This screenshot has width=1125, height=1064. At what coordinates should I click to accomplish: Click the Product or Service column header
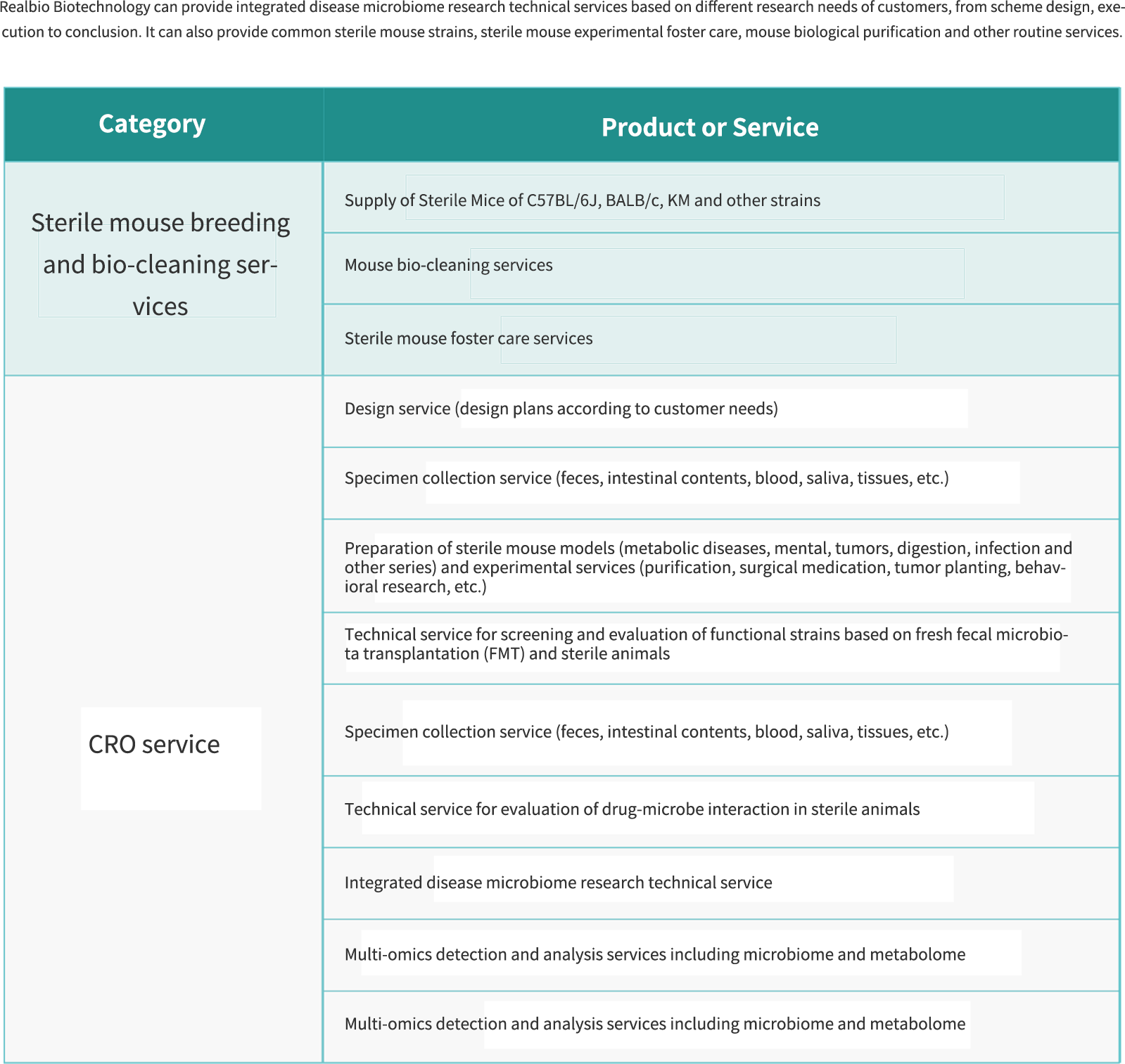(709, 127)
